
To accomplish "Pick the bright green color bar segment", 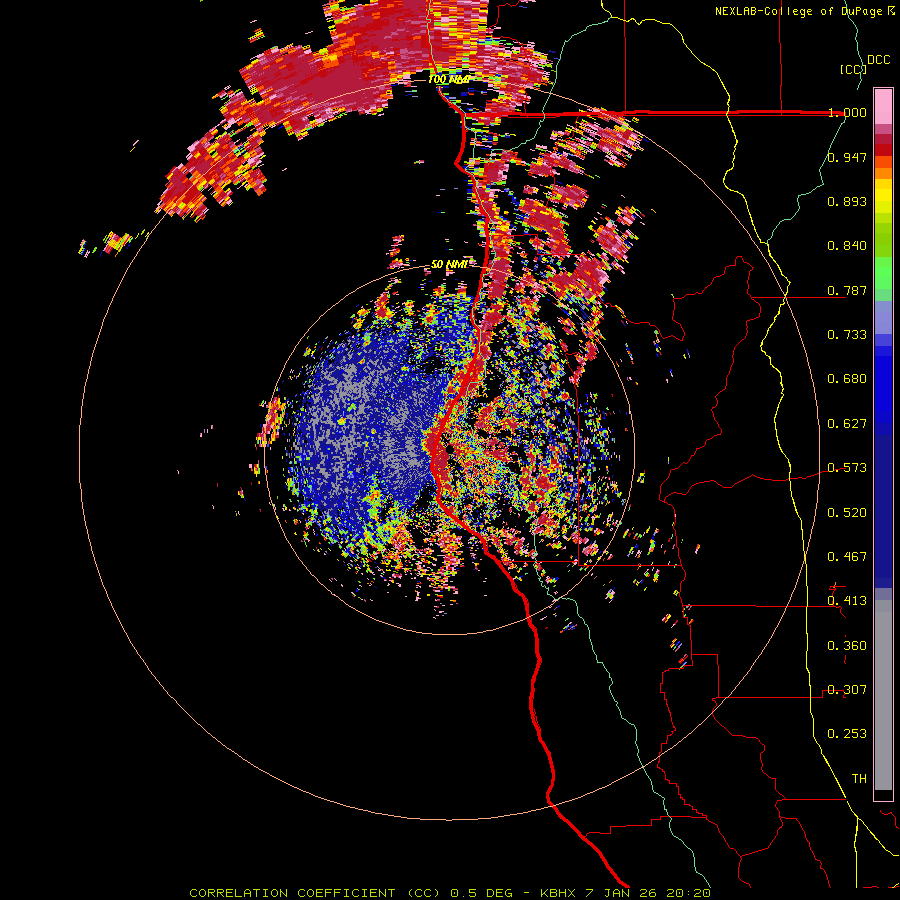I will 883,273.
